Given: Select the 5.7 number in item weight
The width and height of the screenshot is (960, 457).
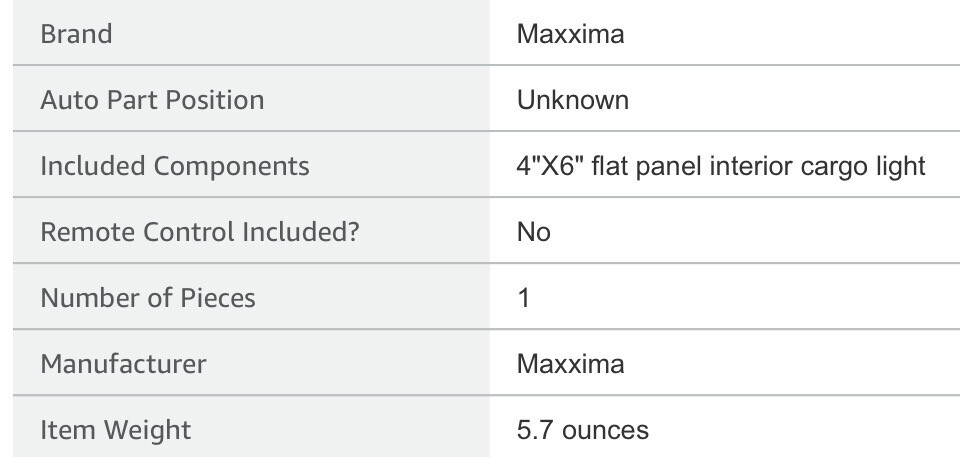Looking at the screenshot, I should coord(536,431).
